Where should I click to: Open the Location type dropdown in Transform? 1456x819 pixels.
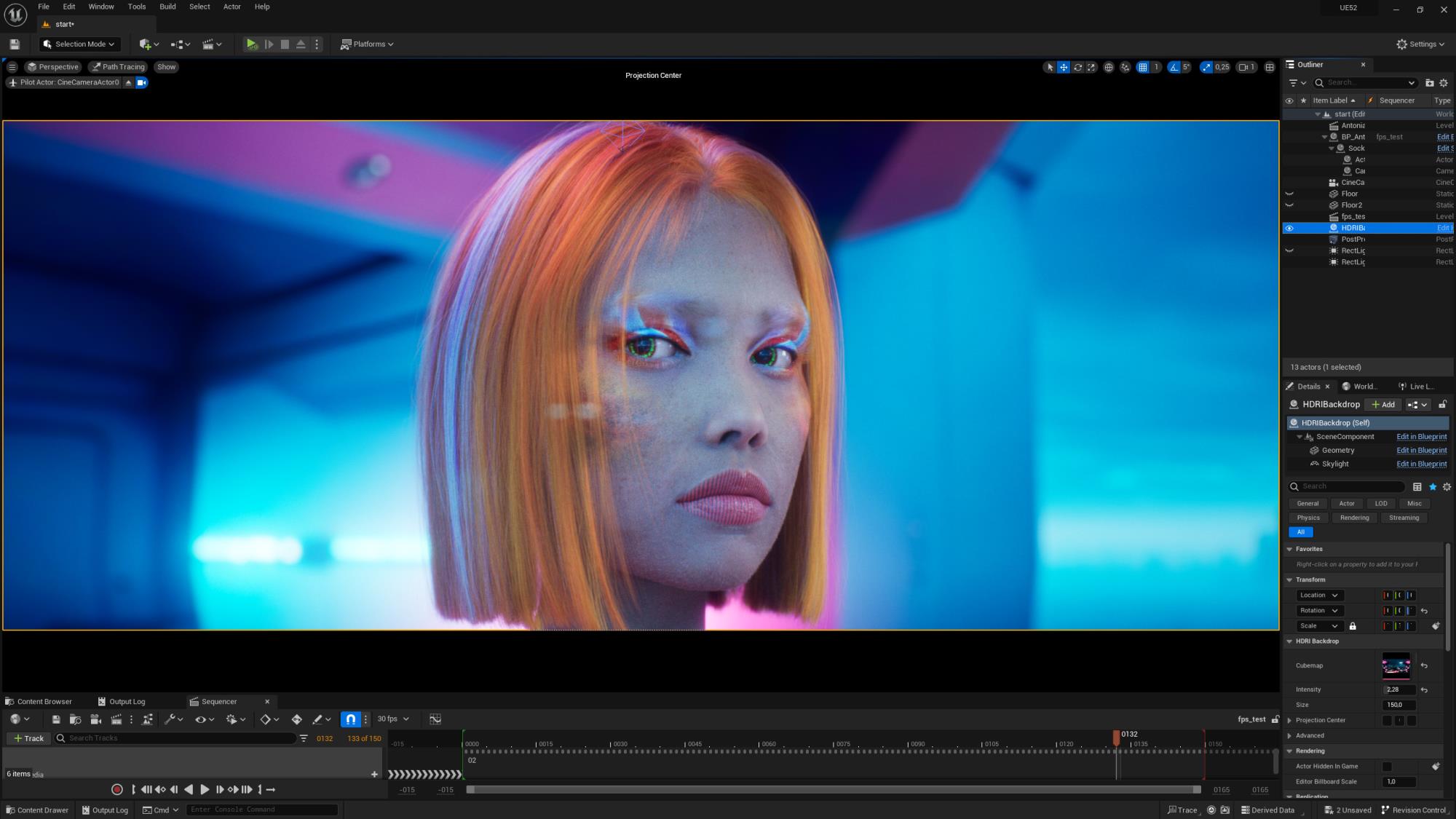pos(1319,596)
